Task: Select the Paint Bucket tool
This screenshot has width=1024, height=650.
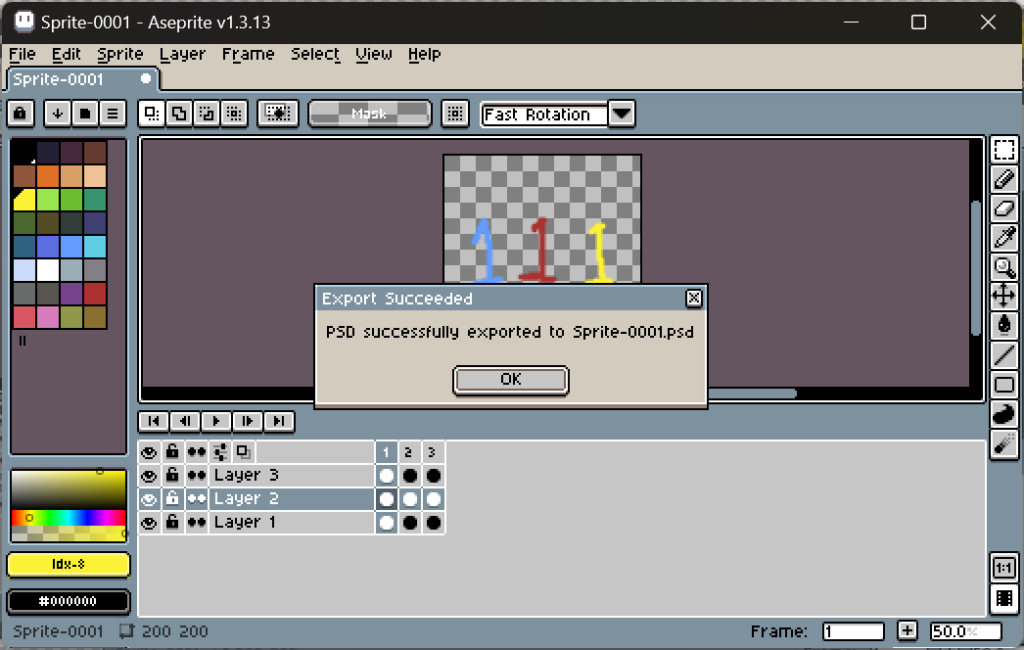Action: pos(1004,325)
